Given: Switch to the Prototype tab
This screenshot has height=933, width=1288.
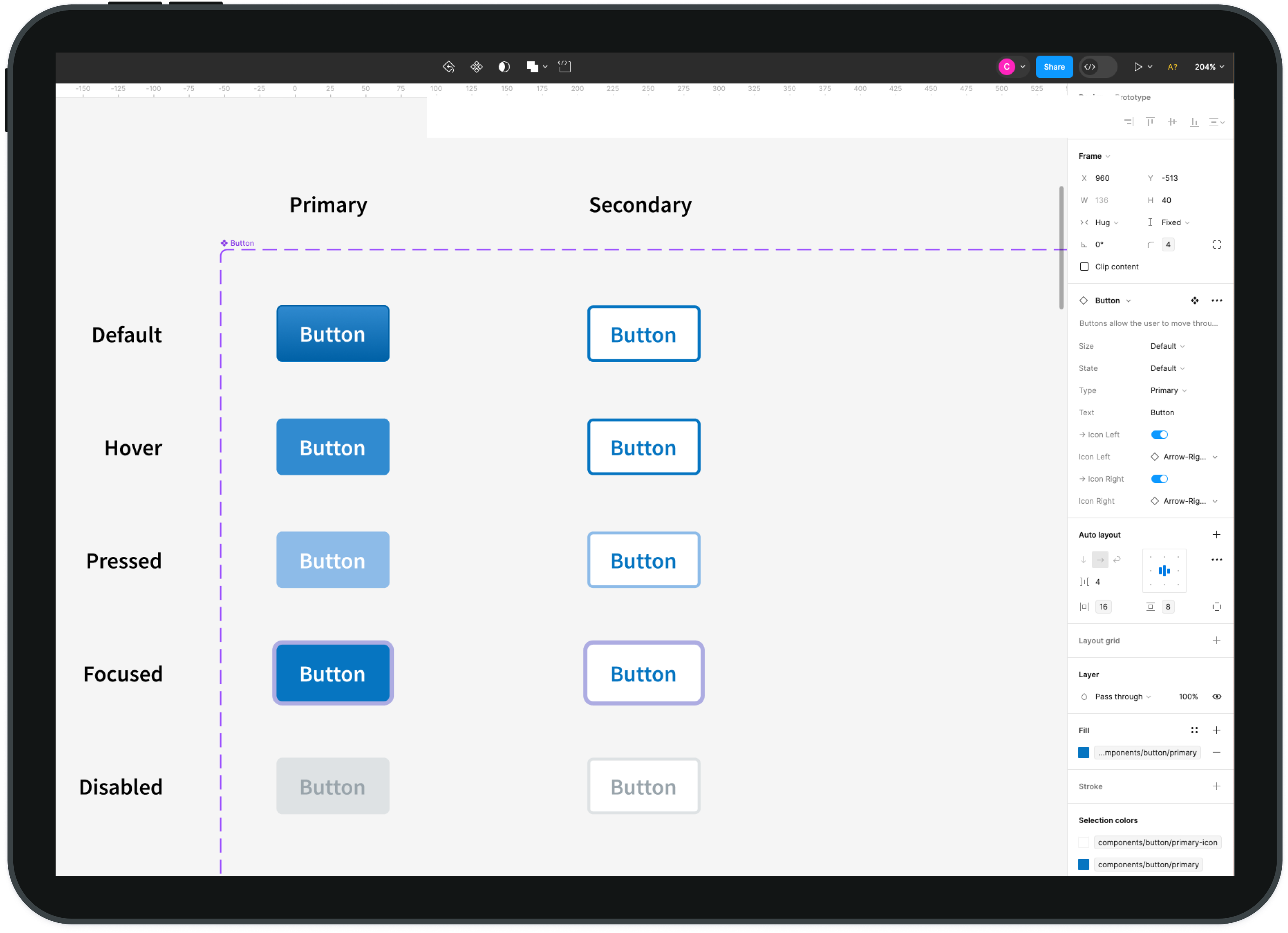Looking at the screenshot, I should (x=1132, y=97).
